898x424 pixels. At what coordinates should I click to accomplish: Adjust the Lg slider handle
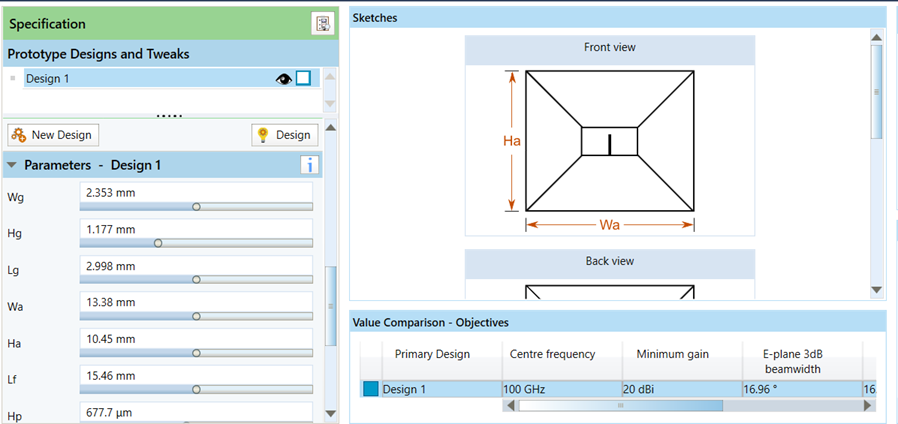196,280
